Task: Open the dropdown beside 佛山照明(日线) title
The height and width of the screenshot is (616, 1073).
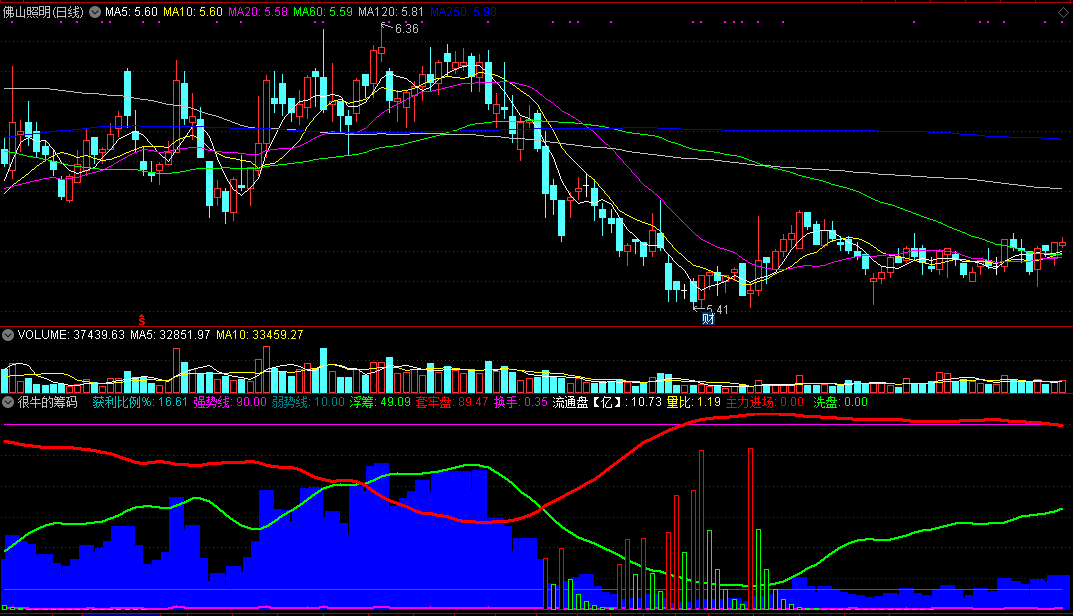Action: click(x=95, y=12)
